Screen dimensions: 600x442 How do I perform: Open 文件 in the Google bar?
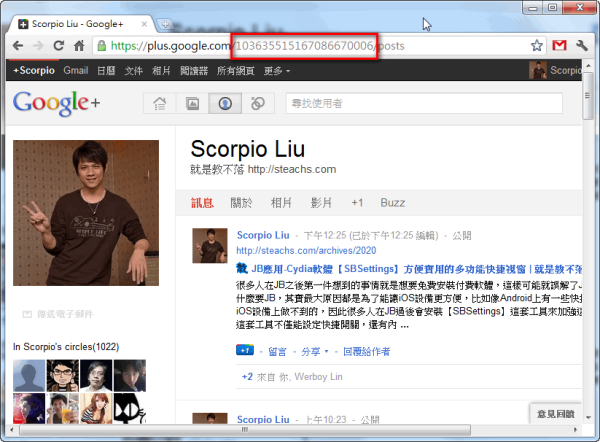tap(134, 70)
